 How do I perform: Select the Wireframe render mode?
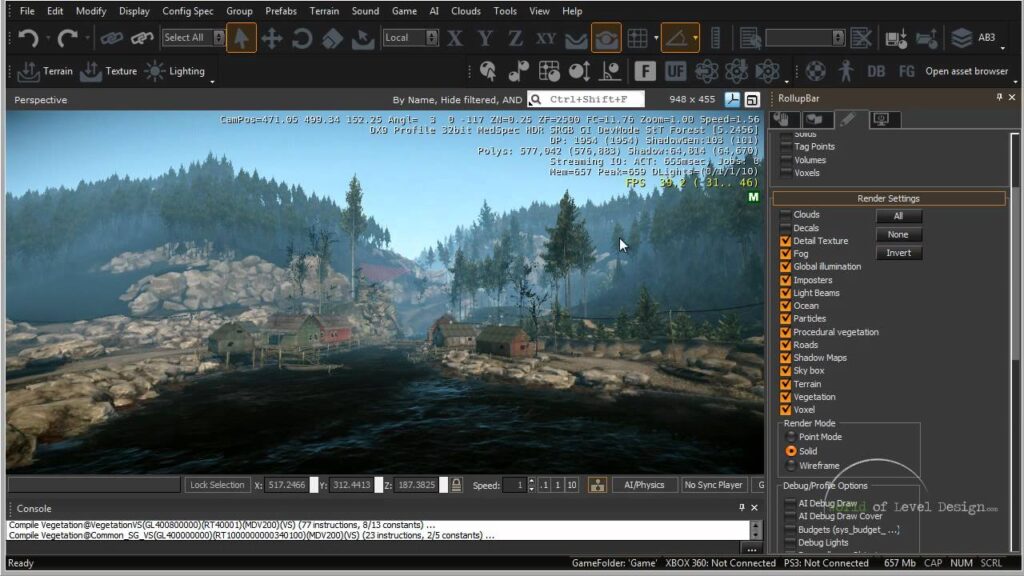click(791, 465)
